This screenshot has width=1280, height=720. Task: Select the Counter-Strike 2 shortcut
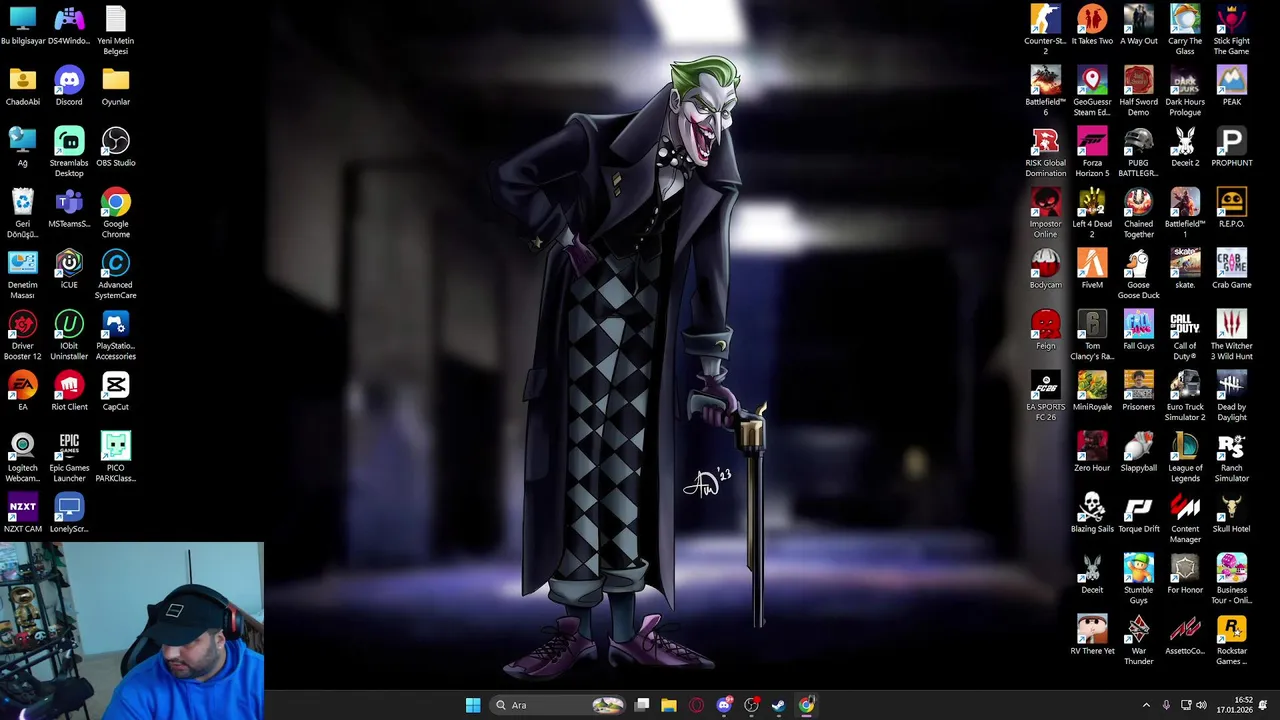point(1045,31)
